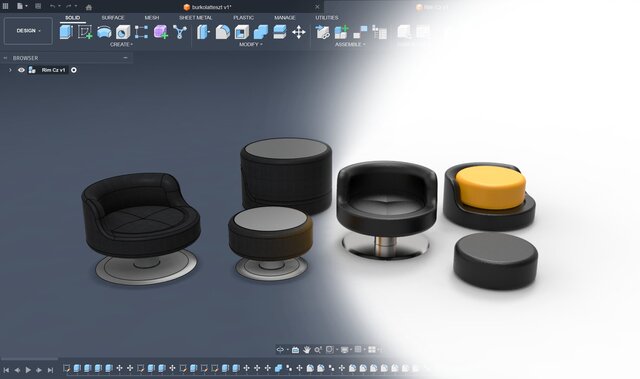Select the yellow cushion in the viewport

pos(491,187)
